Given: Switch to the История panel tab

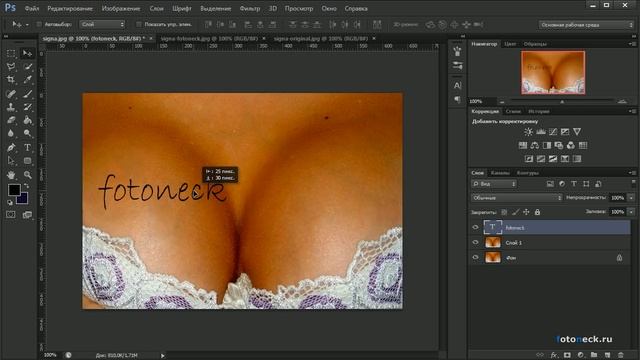Looking at the screenshot, I should pos(539,111).
